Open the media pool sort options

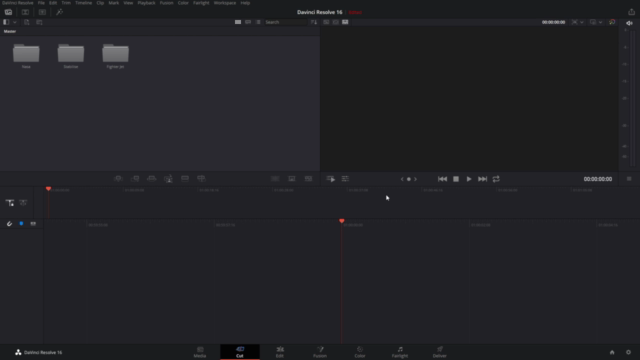(x=313, y=22)
